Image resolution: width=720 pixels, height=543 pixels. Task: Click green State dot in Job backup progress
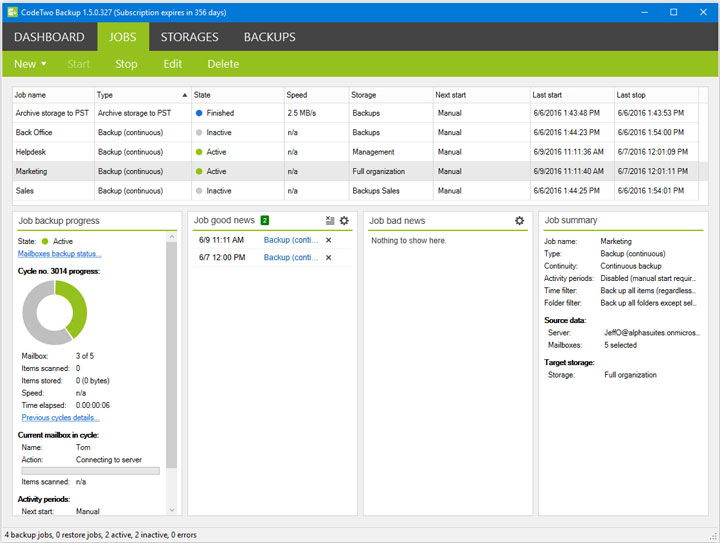coord(45,241)
